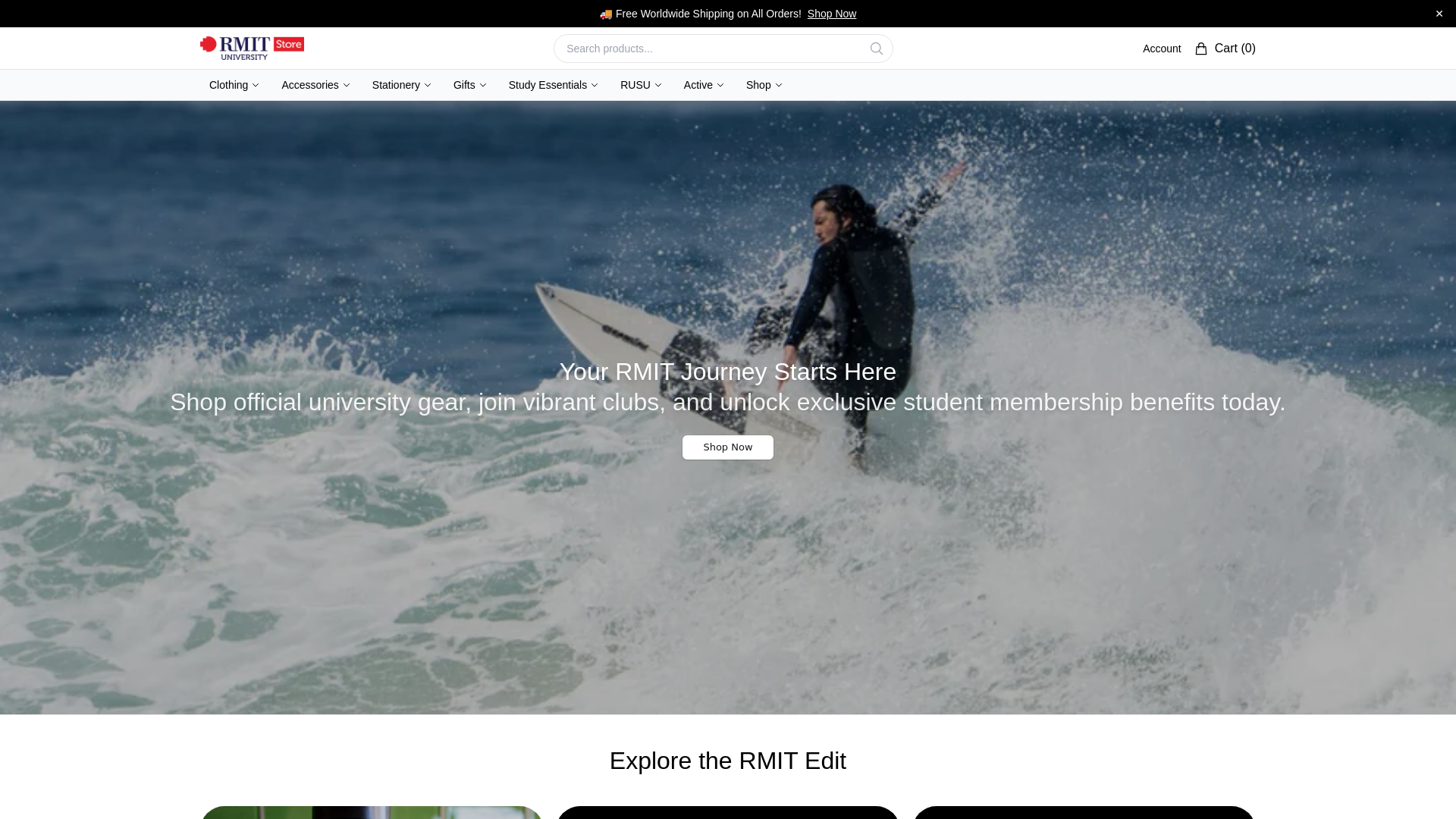Follow the Shop Now link in top banner
The width and height of the screenshot is (1456, 819).
pyautogui.click(x=832, y=14)
